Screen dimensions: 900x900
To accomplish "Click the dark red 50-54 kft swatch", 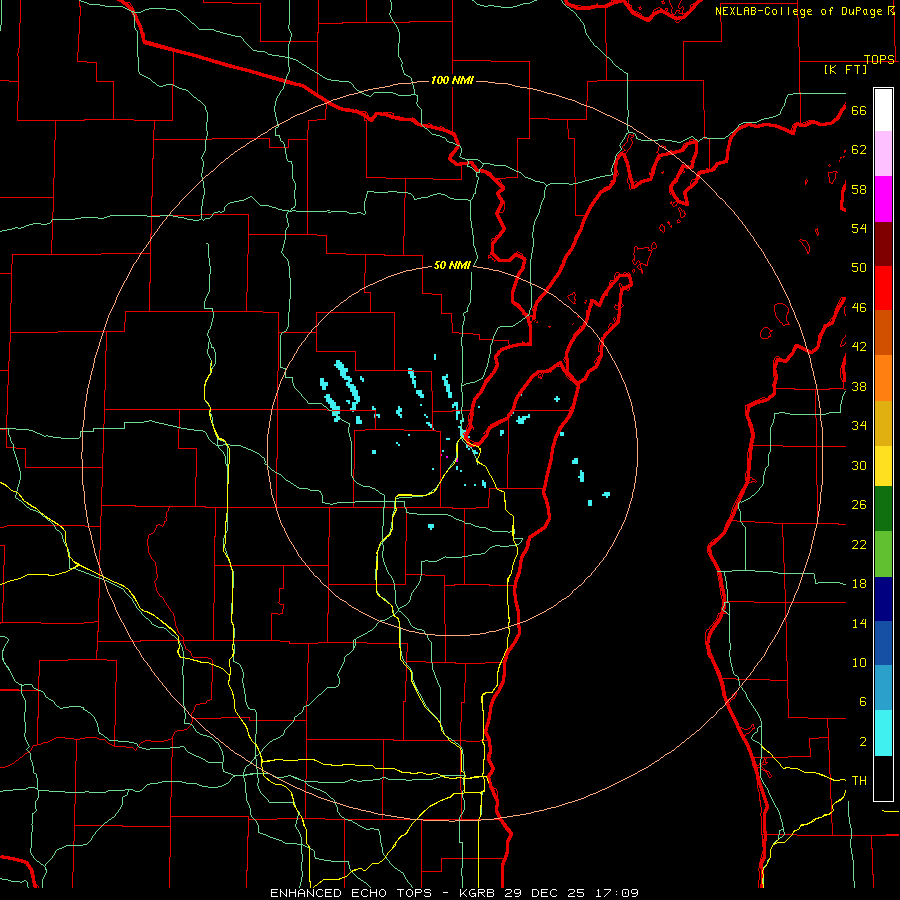I will [x=883, y=244].
